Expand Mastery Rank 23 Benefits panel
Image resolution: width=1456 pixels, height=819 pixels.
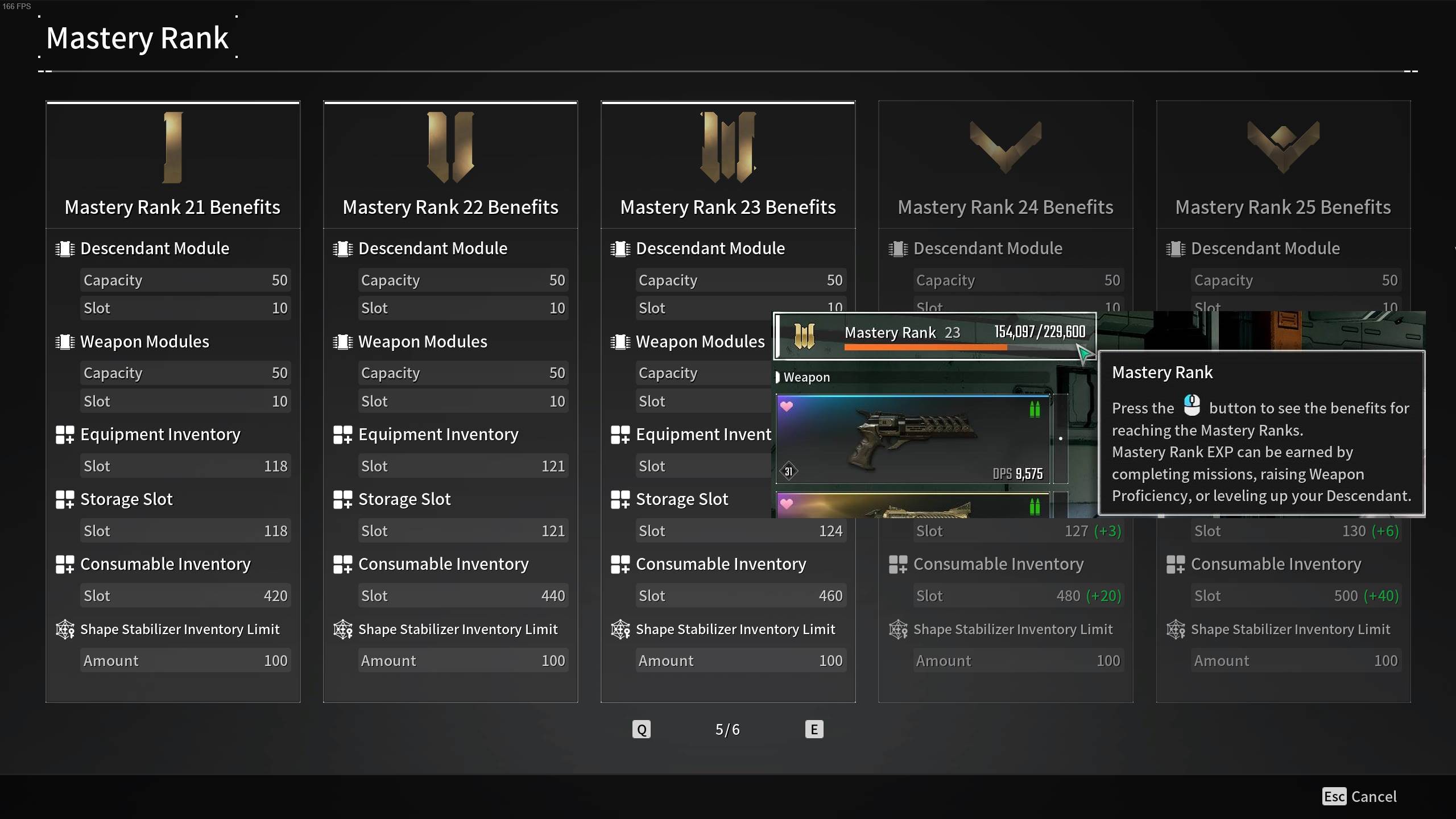(x=728, y=207)
